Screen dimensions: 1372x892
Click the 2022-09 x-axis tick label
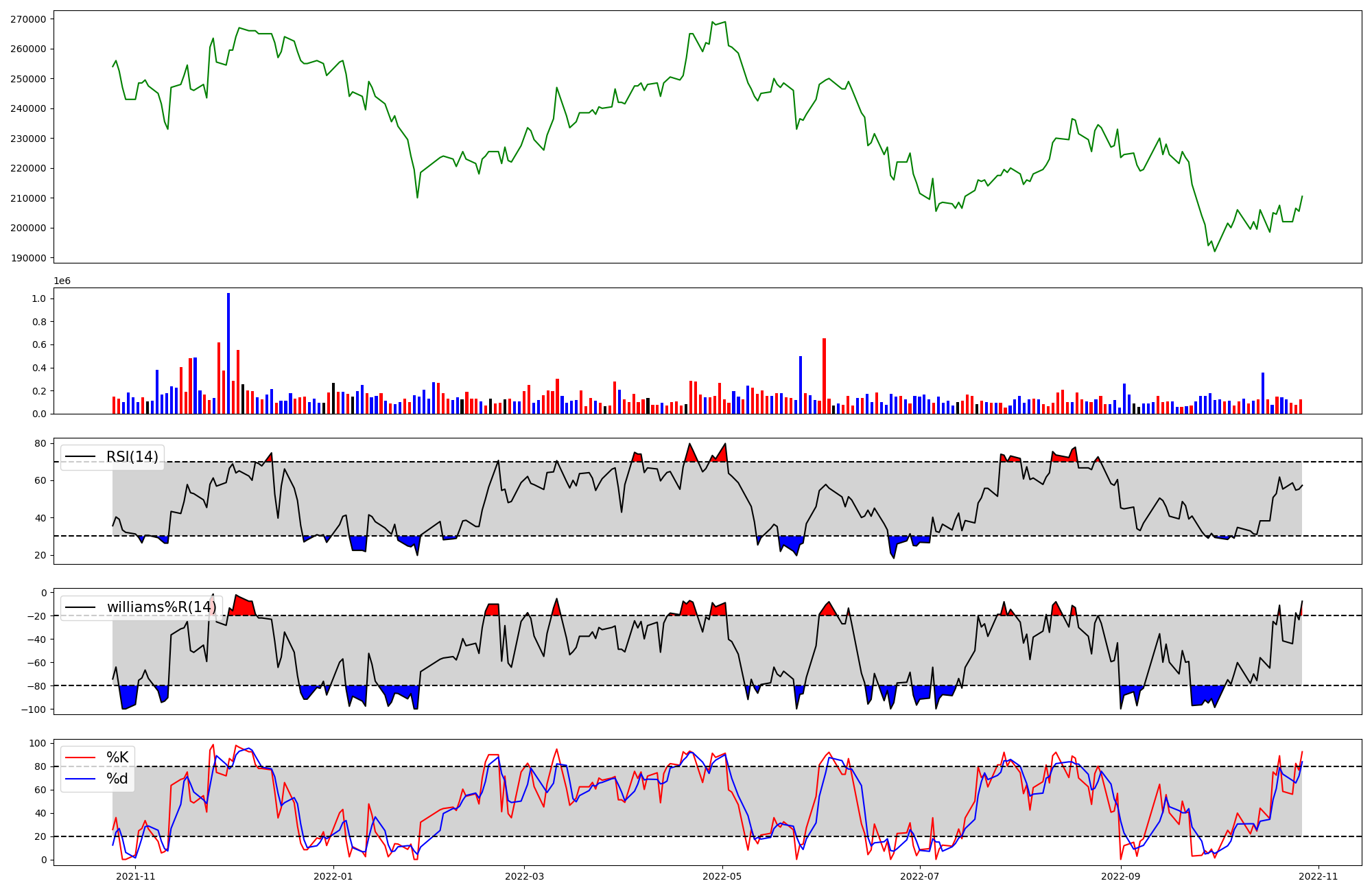1121,876
